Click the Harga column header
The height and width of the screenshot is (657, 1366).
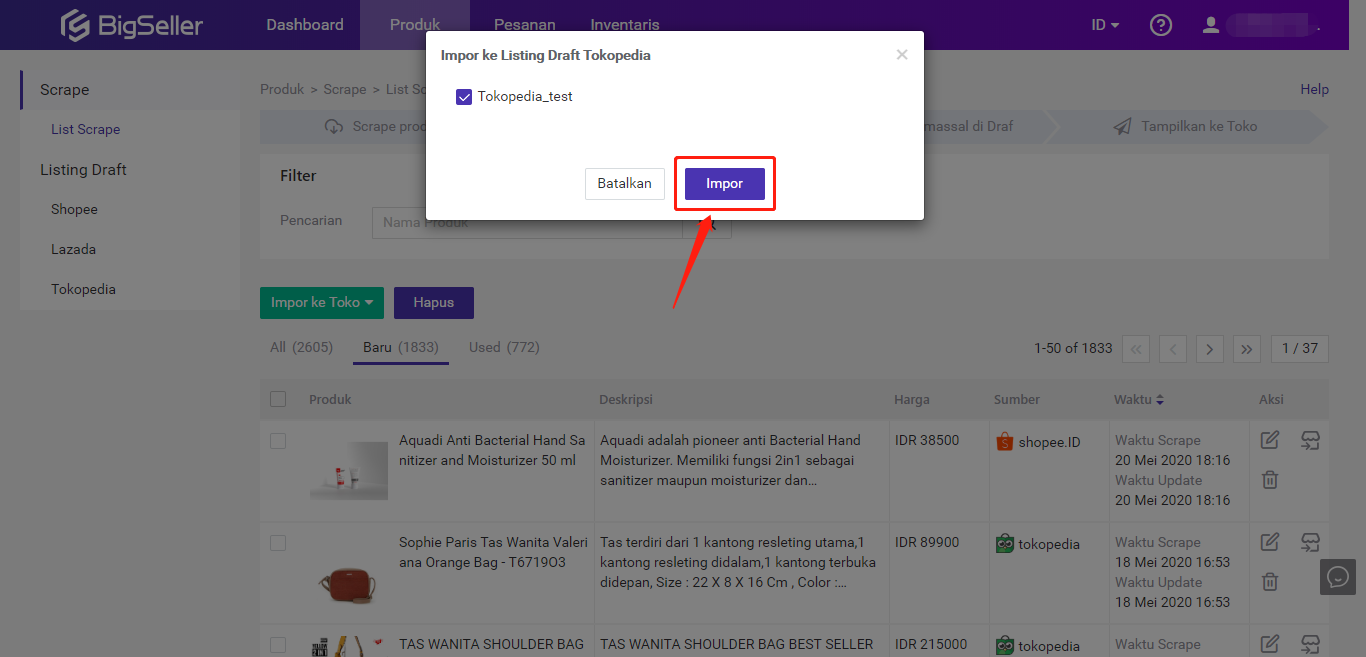pyautogui.click(x=912, y=400)
